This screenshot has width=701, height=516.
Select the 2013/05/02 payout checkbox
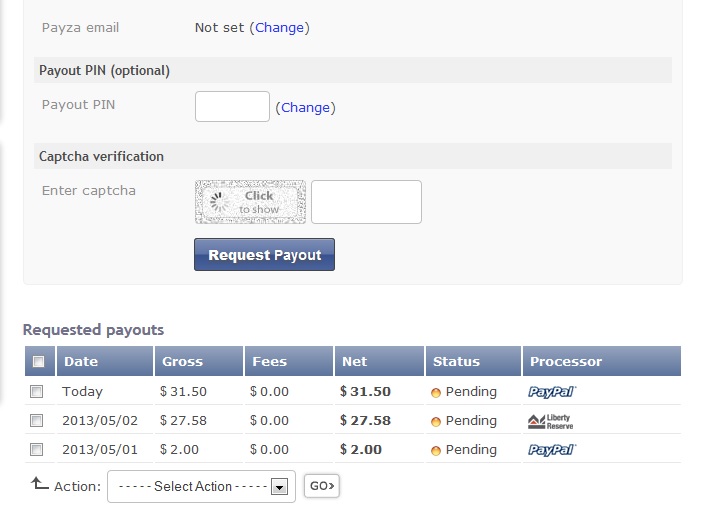(x=37, y=421)
